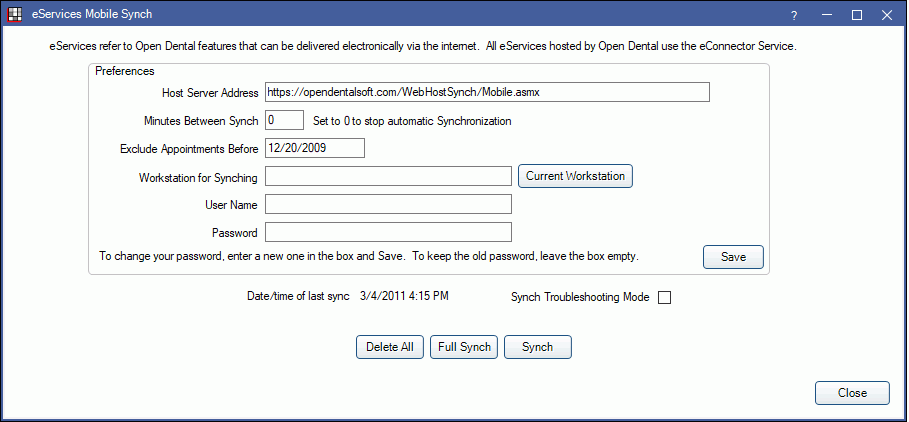
Task: Run a Full Synch
Action: tap(464, 347)
